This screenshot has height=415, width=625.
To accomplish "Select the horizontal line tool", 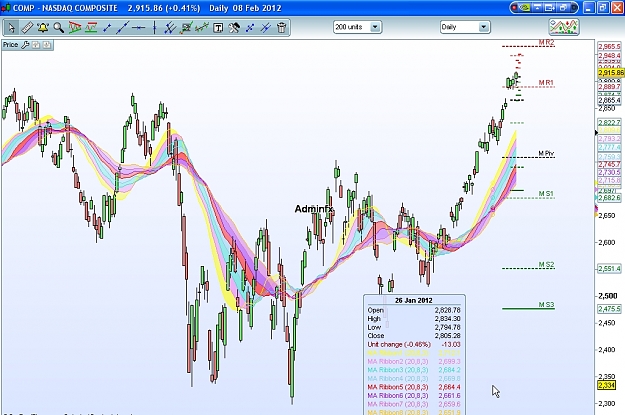I will (x=138, y=28).
